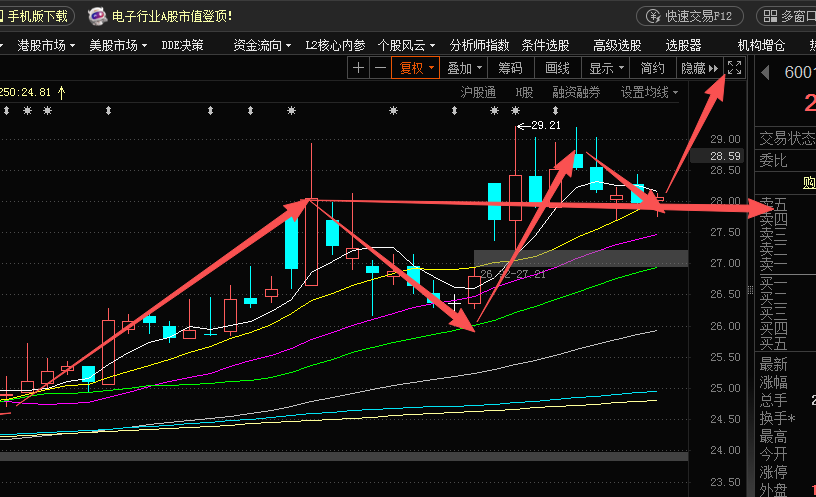Zoom in the K-line chart with plus
Screen dimensions: 816x497
[x=358, y=68]
